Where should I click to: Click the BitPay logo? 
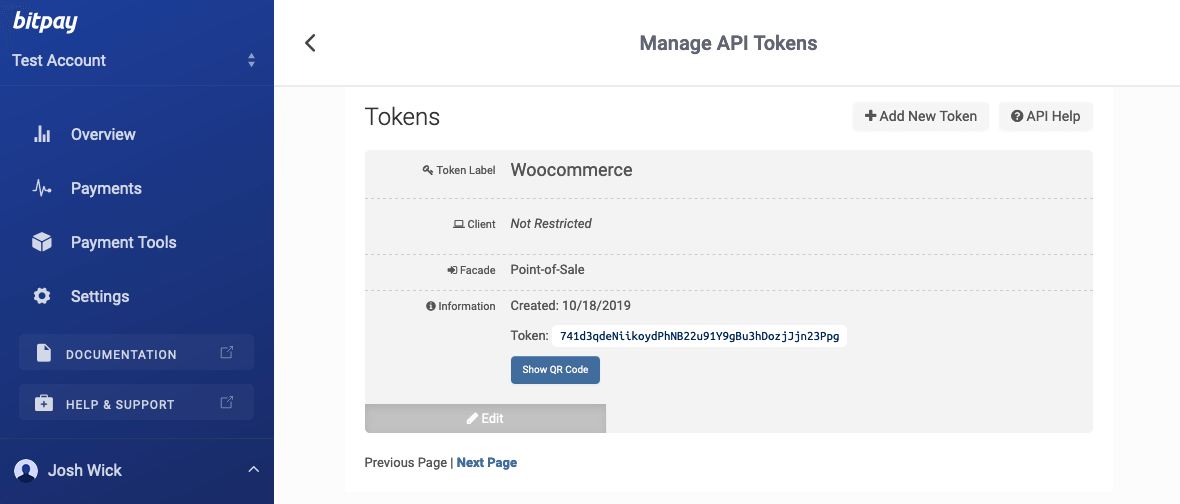45,21
